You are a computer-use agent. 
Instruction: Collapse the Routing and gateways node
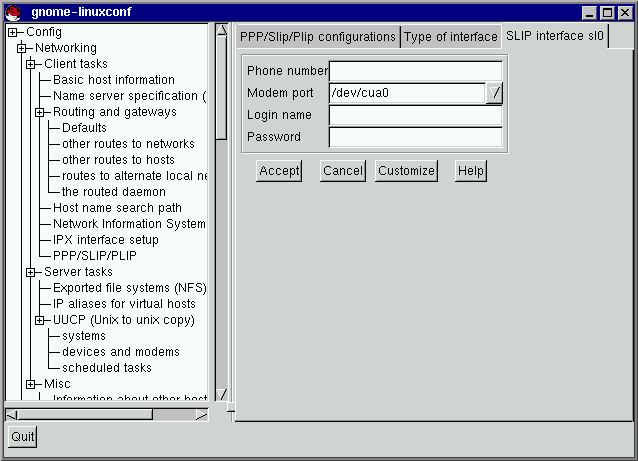pyautogui.click(x=40, y=112)
